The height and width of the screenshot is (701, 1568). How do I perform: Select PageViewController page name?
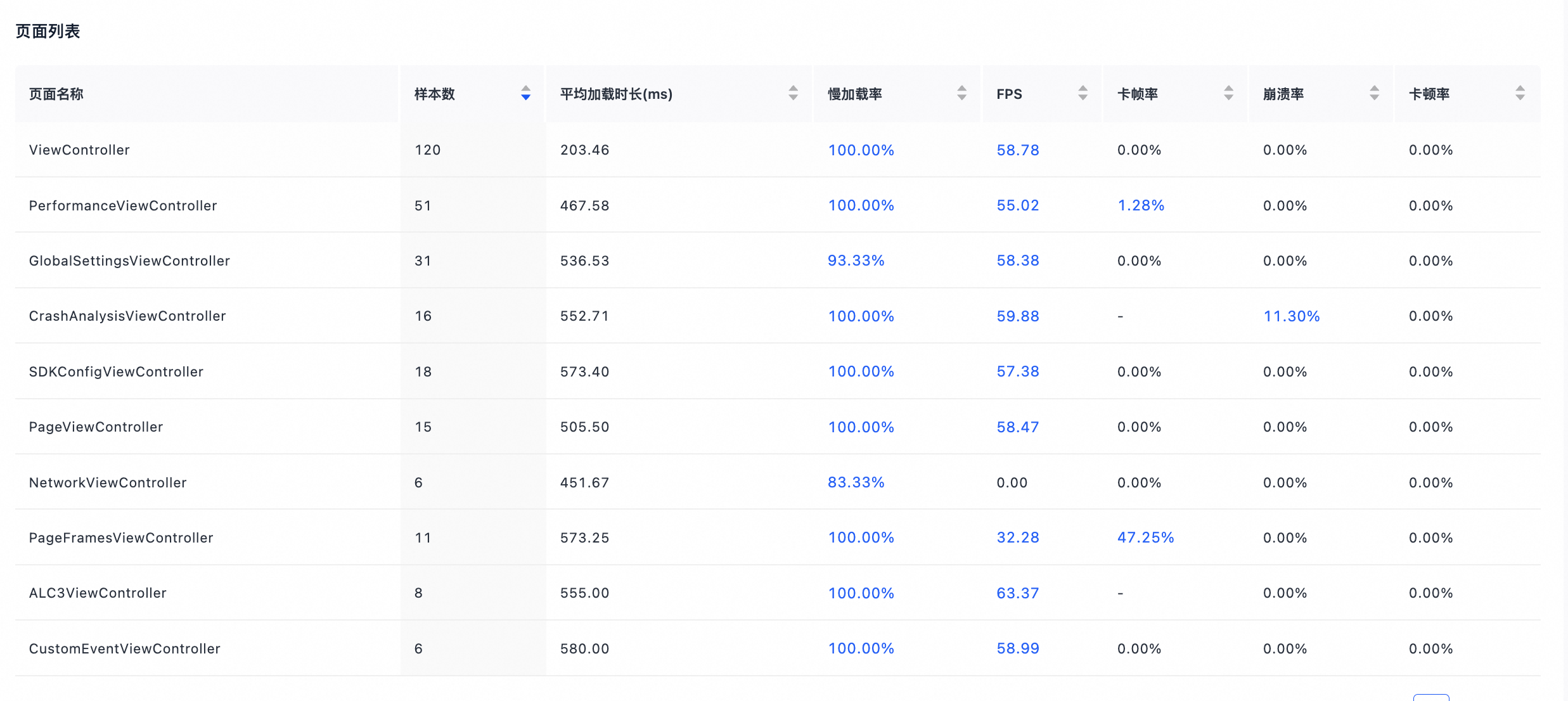[x=96, y=427]
